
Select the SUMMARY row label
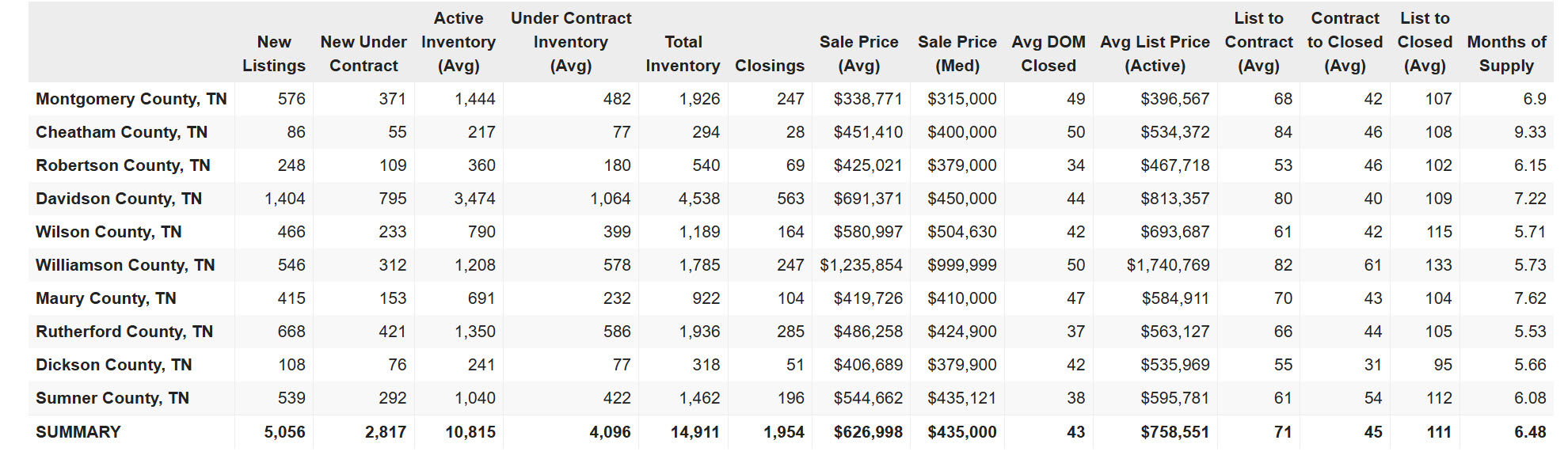coord(78,432)
